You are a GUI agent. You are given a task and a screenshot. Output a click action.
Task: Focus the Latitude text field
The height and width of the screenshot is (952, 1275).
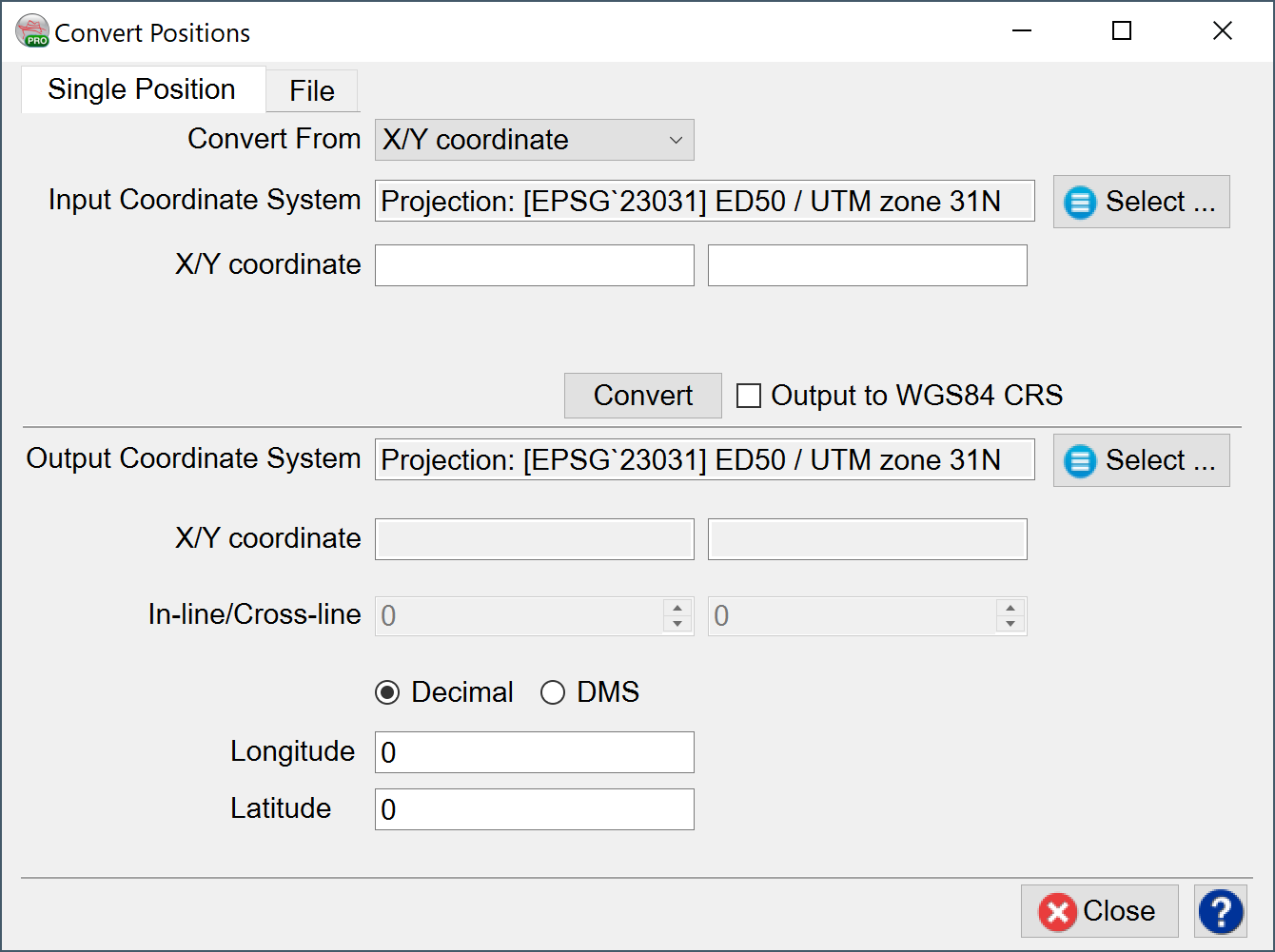point(534,809)
